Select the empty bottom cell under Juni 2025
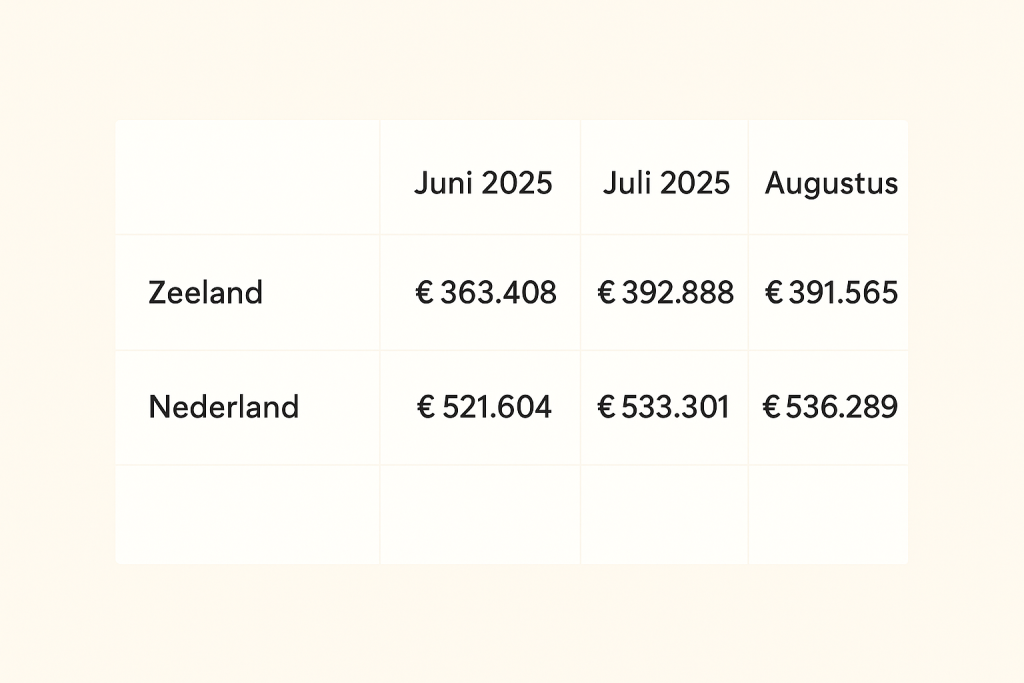This screenshot has width=1024, height=683. pos(480,514)
